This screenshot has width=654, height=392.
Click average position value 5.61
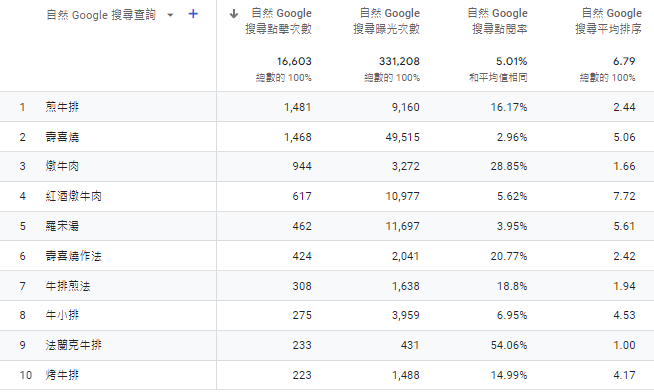(x=624, y=226)
